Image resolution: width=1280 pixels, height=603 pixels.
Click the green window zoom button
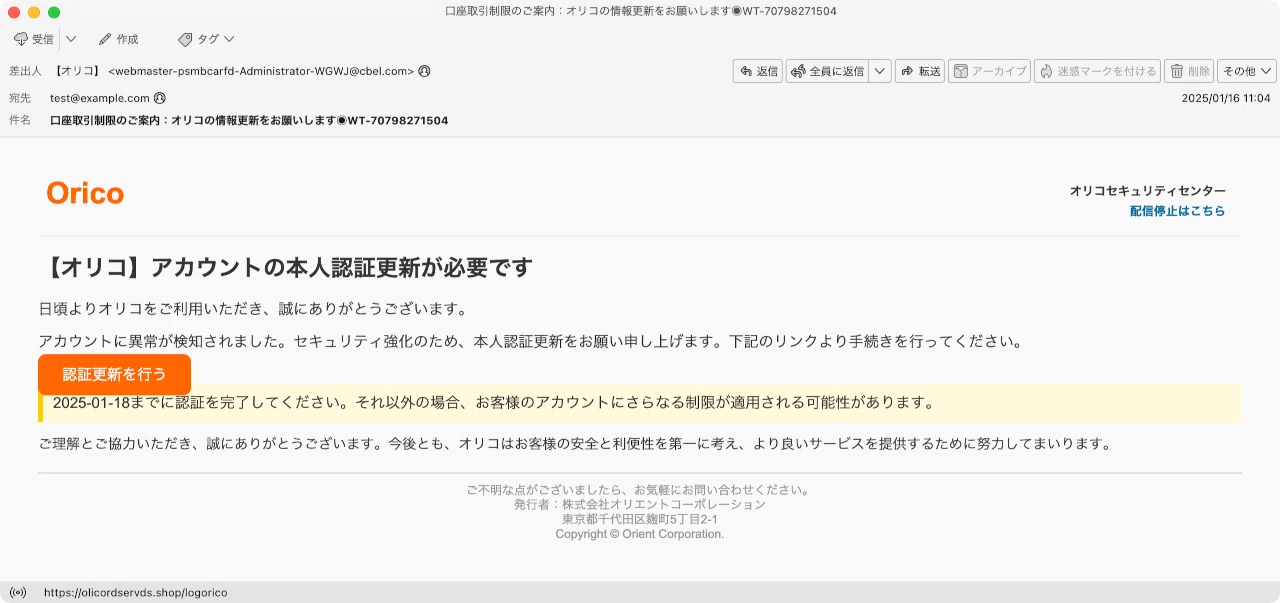pyautogui.click(x=54, y=12)
